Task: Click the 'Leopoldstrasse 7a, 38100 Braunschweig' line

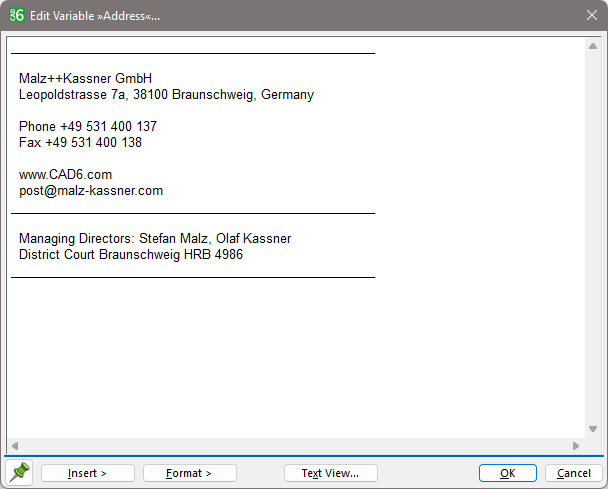Action: 166,95
